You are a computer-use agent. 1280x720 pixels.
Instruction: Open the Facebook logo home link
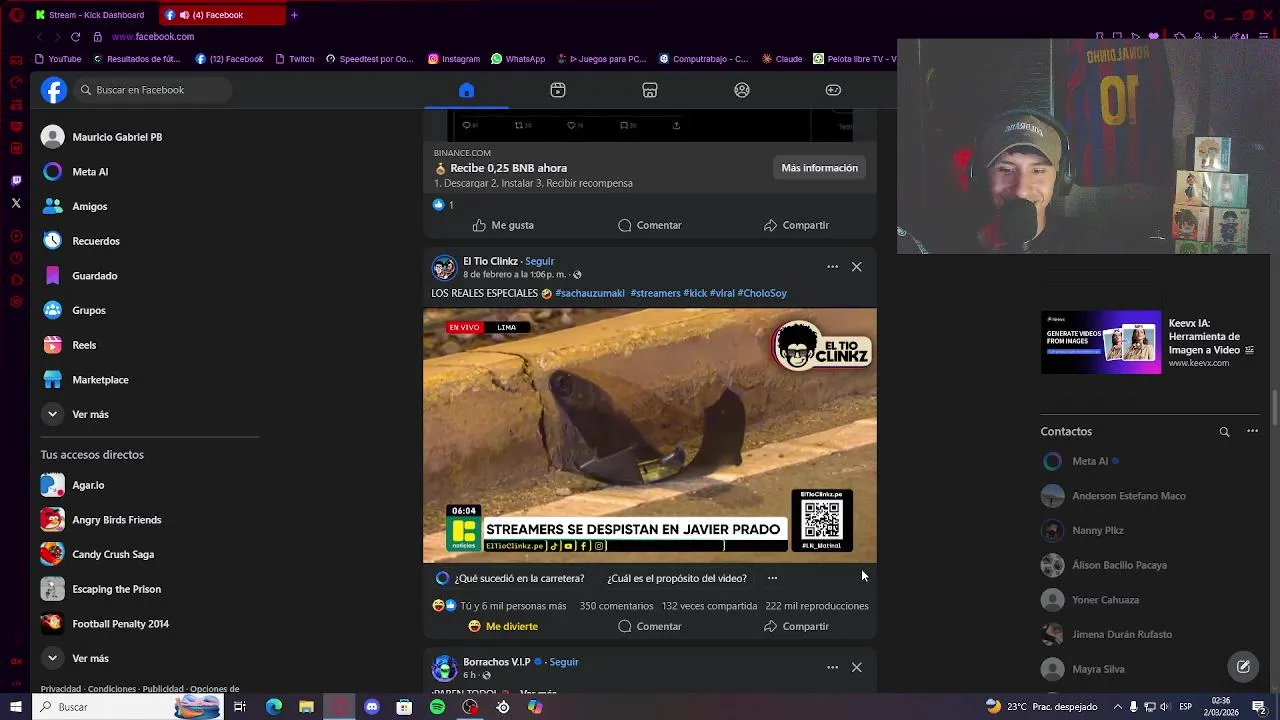coord(54,90)
